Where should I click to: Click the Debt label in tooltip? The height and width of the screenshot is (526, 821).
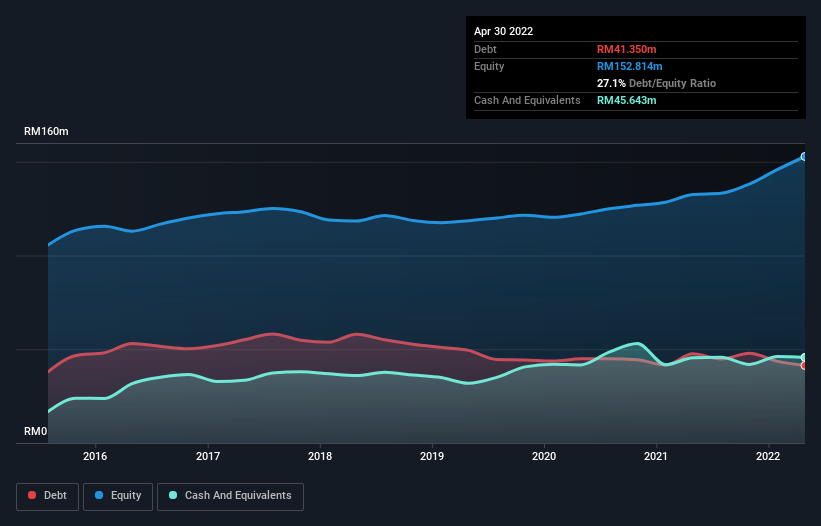(x=485, y=49)
